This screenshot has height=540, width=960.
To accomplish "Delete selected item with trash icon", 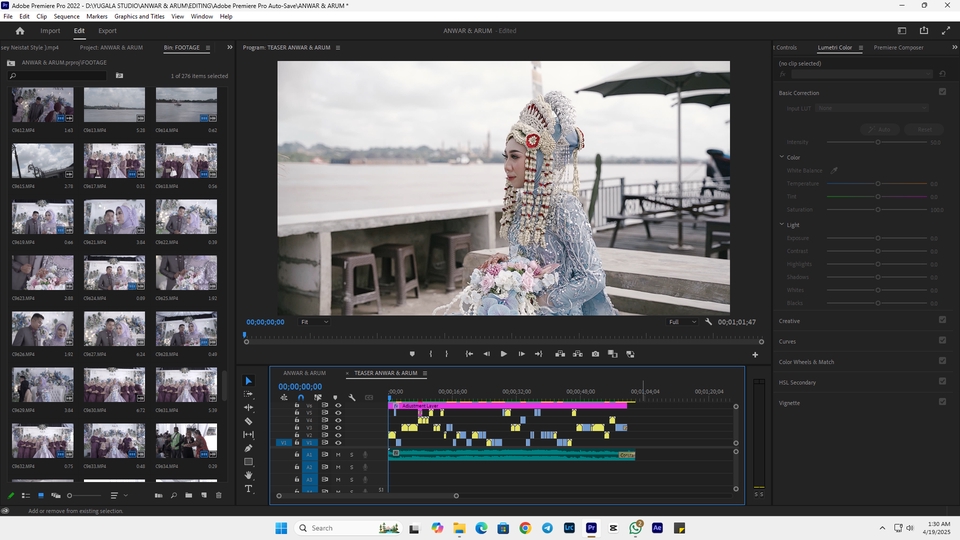I will pos(219,495).
